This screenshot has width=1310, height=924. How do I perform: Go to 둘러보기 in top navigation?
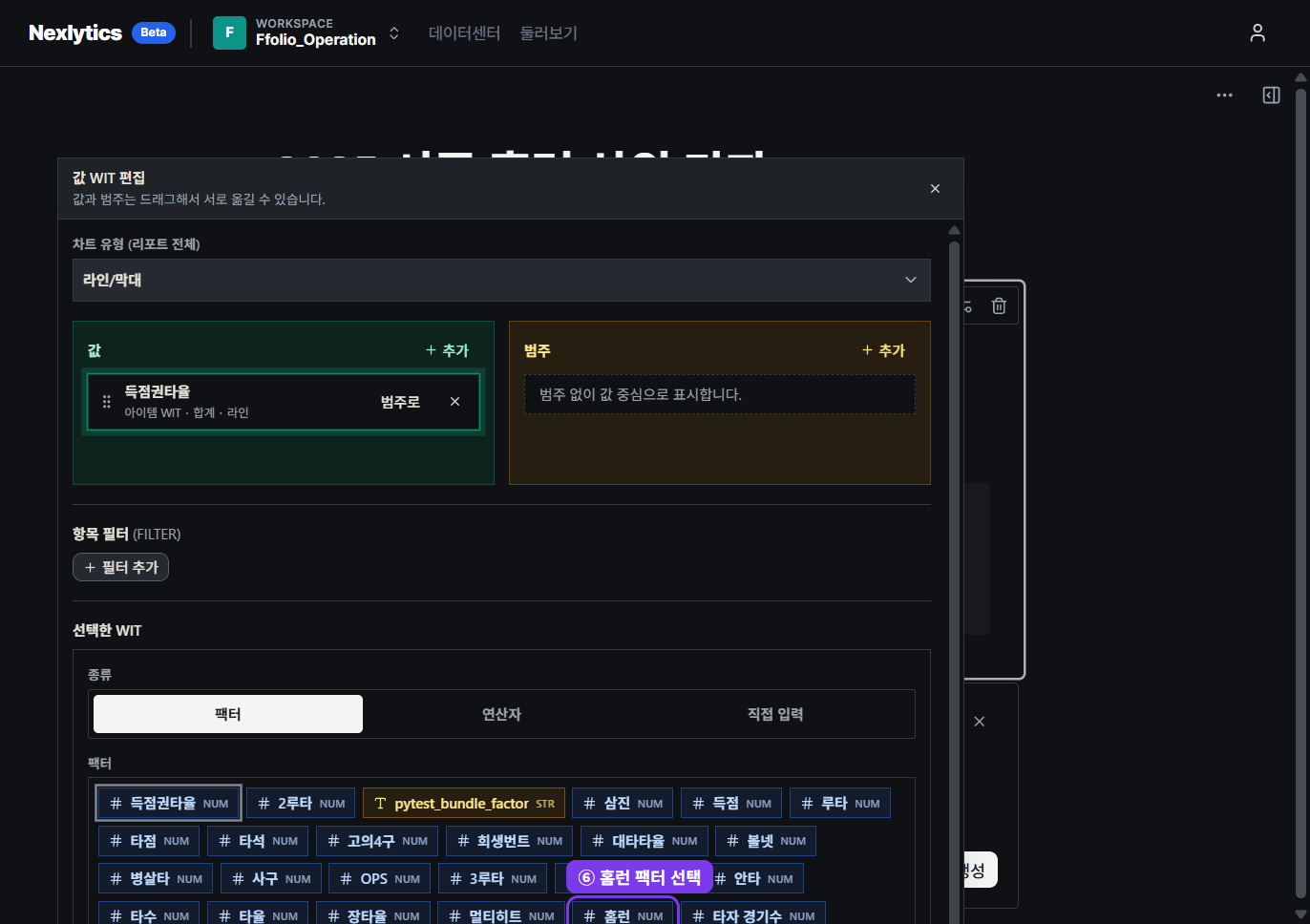coord(548,33)
